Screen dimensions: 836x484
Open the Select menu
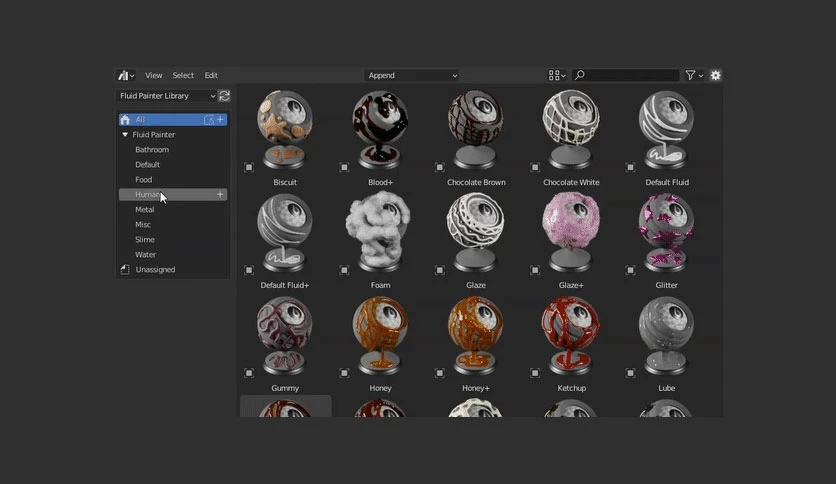183,75
